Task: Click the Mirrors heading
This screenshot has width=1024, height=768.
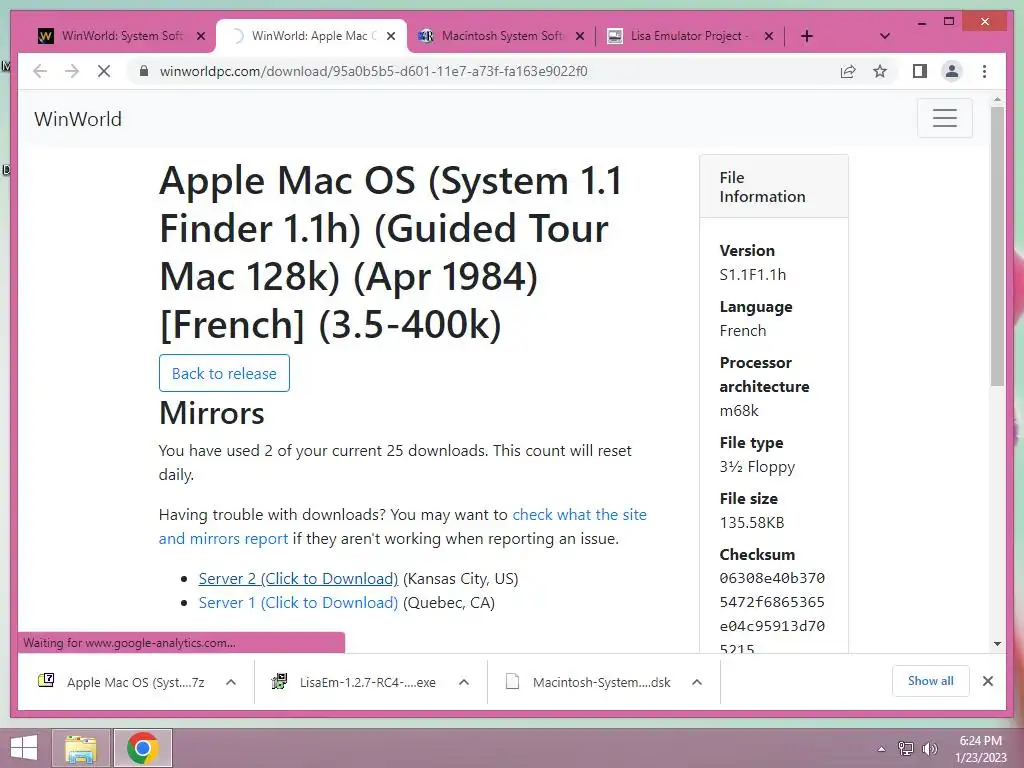Action: 212,413
